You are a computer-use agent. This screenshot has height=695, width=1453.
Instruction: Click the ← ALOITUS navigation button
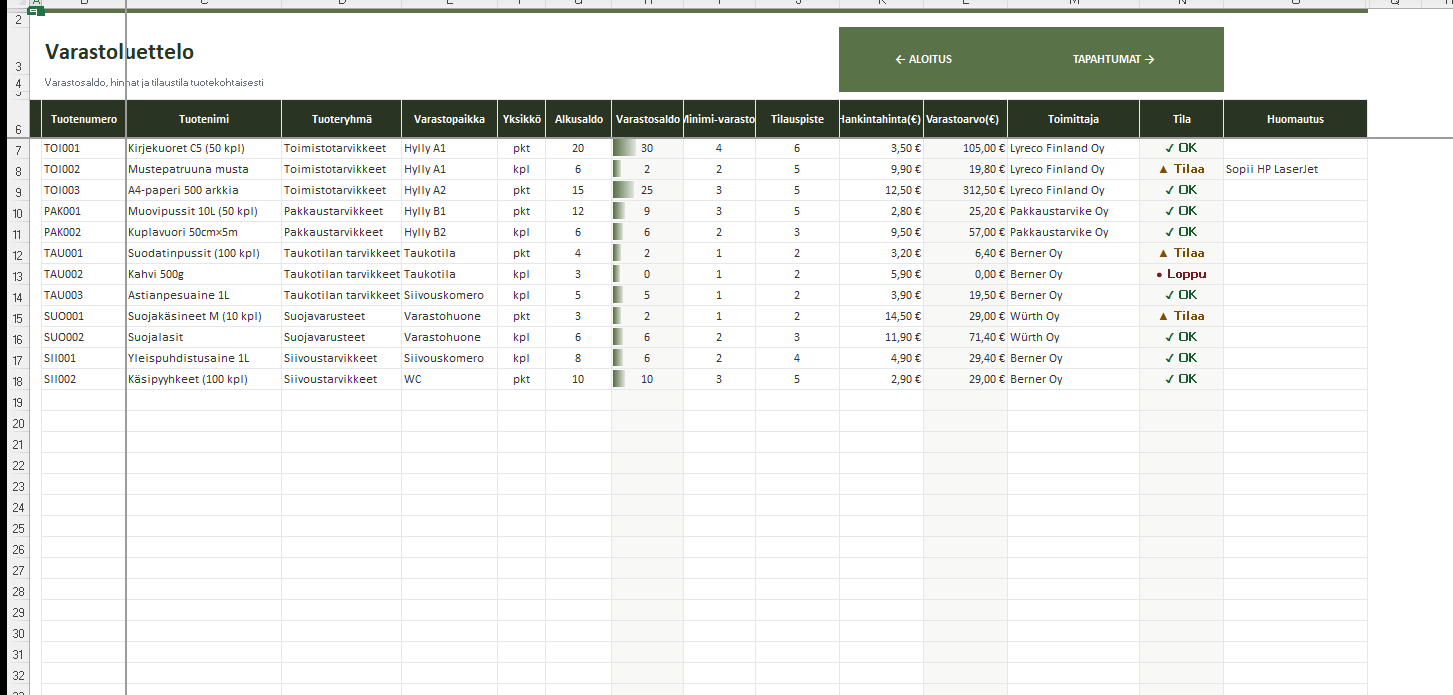click(923, 59)
